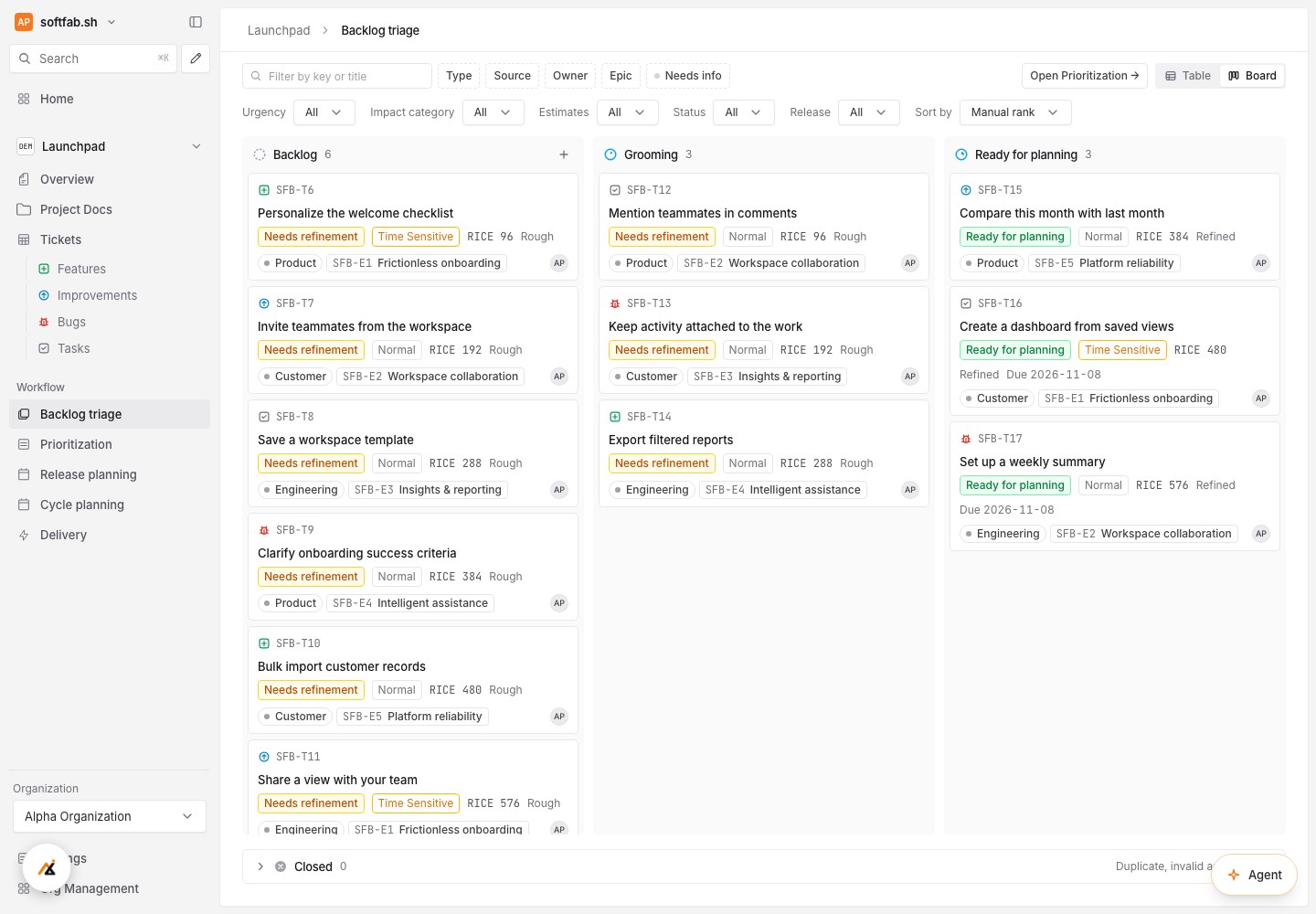Toggle the Owner filter chip

point(570,76)
